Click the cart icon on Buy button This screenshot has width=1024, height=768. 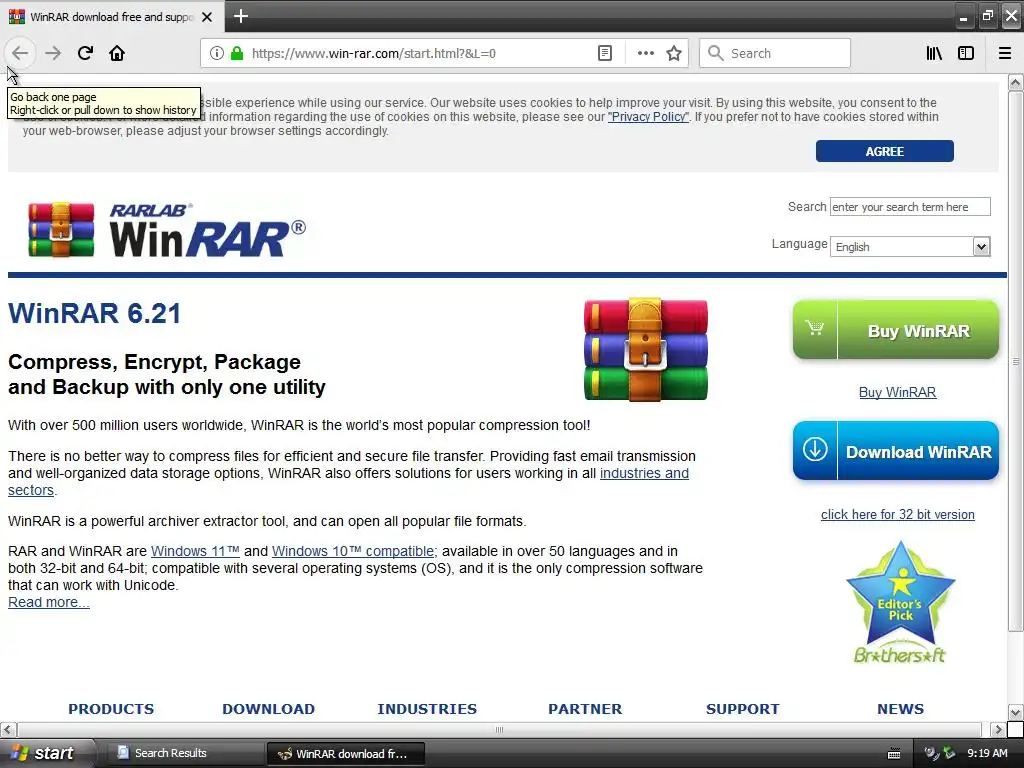pos(814,328)
